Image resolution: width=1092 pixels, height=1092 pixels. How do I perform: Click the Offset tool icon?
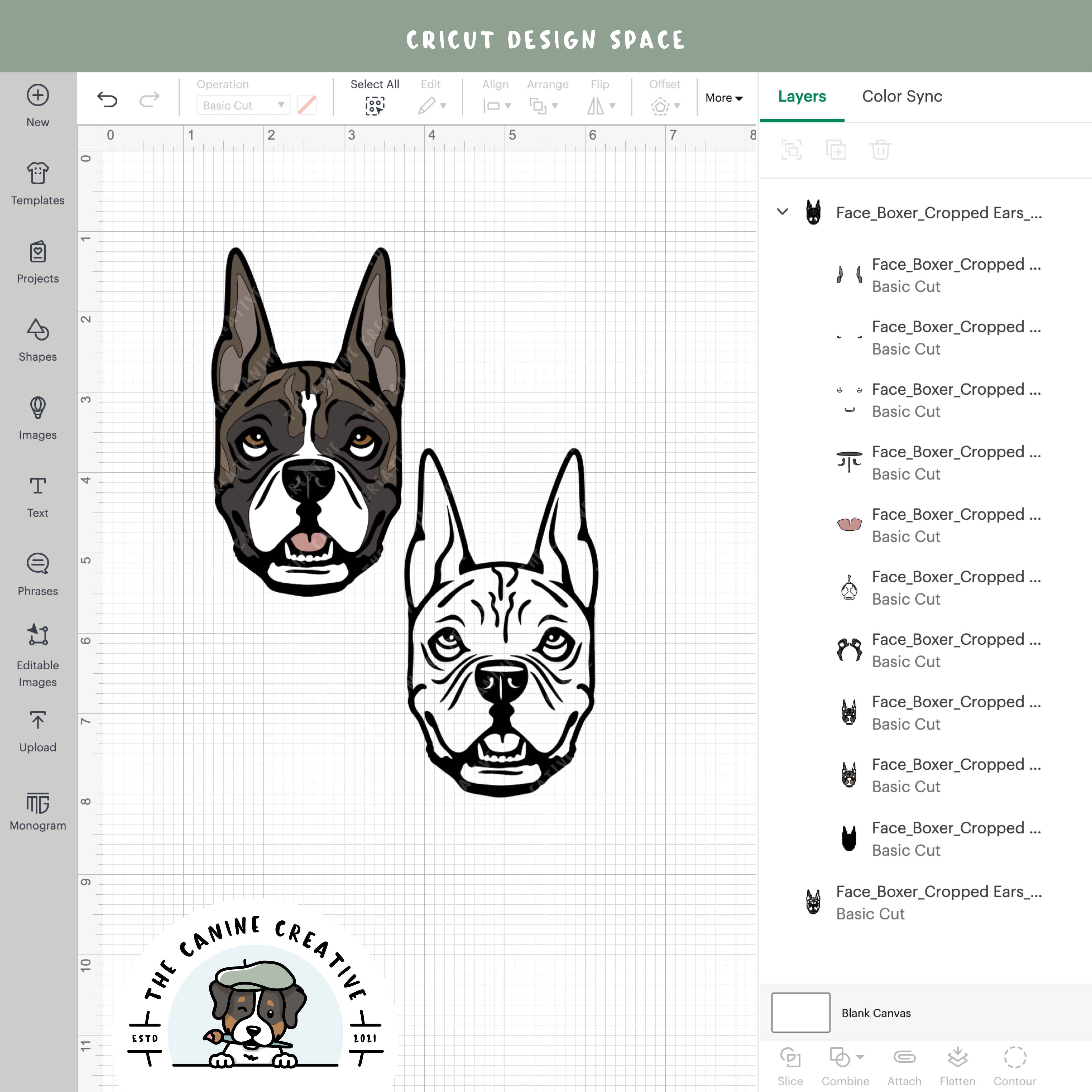coord(660,106)
